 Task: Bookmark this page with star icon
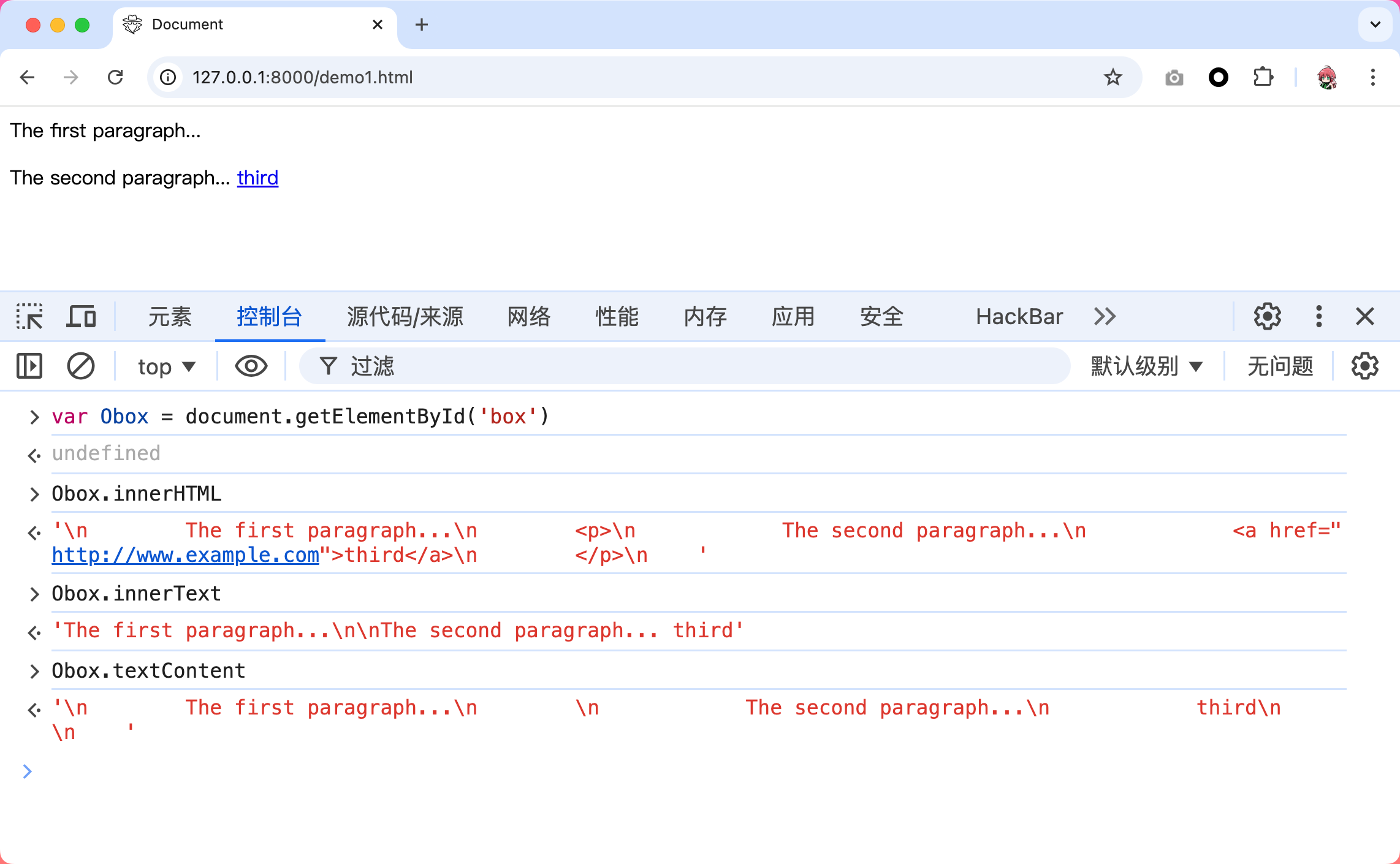pos(1113,77)
